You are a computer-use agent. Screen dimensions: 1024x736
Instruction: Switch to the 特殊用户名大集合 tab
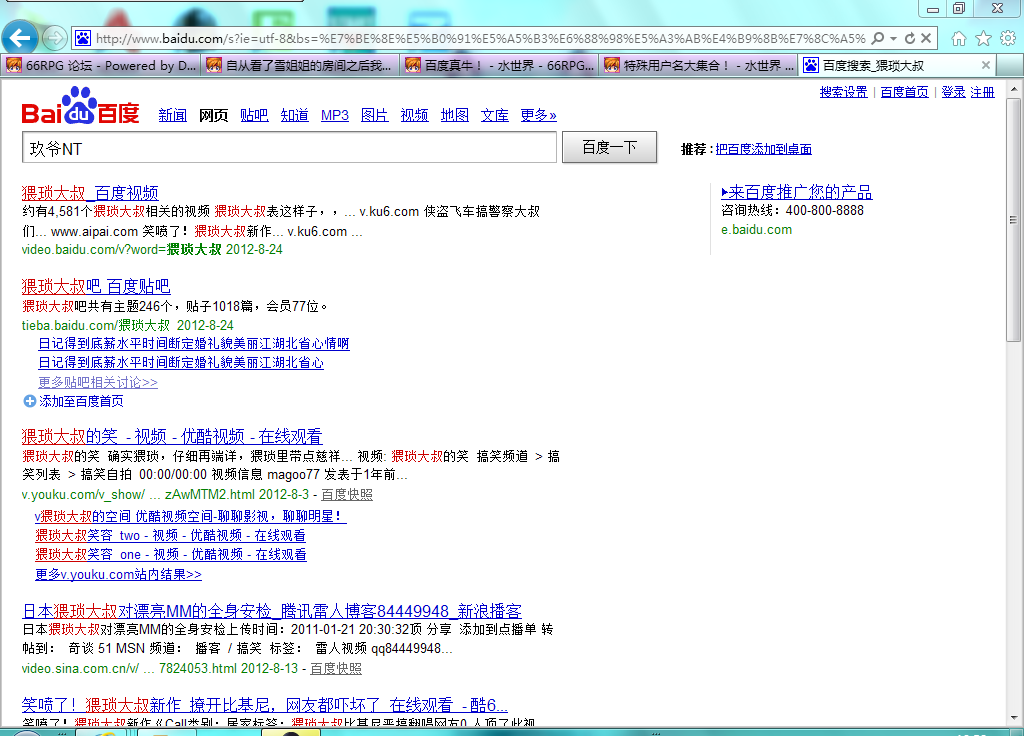(699, 65)
